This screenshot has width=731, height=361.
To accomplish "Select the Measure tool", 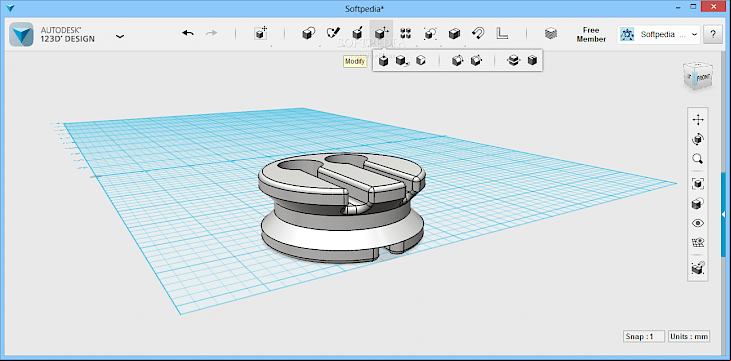I will tap(502, 33).
